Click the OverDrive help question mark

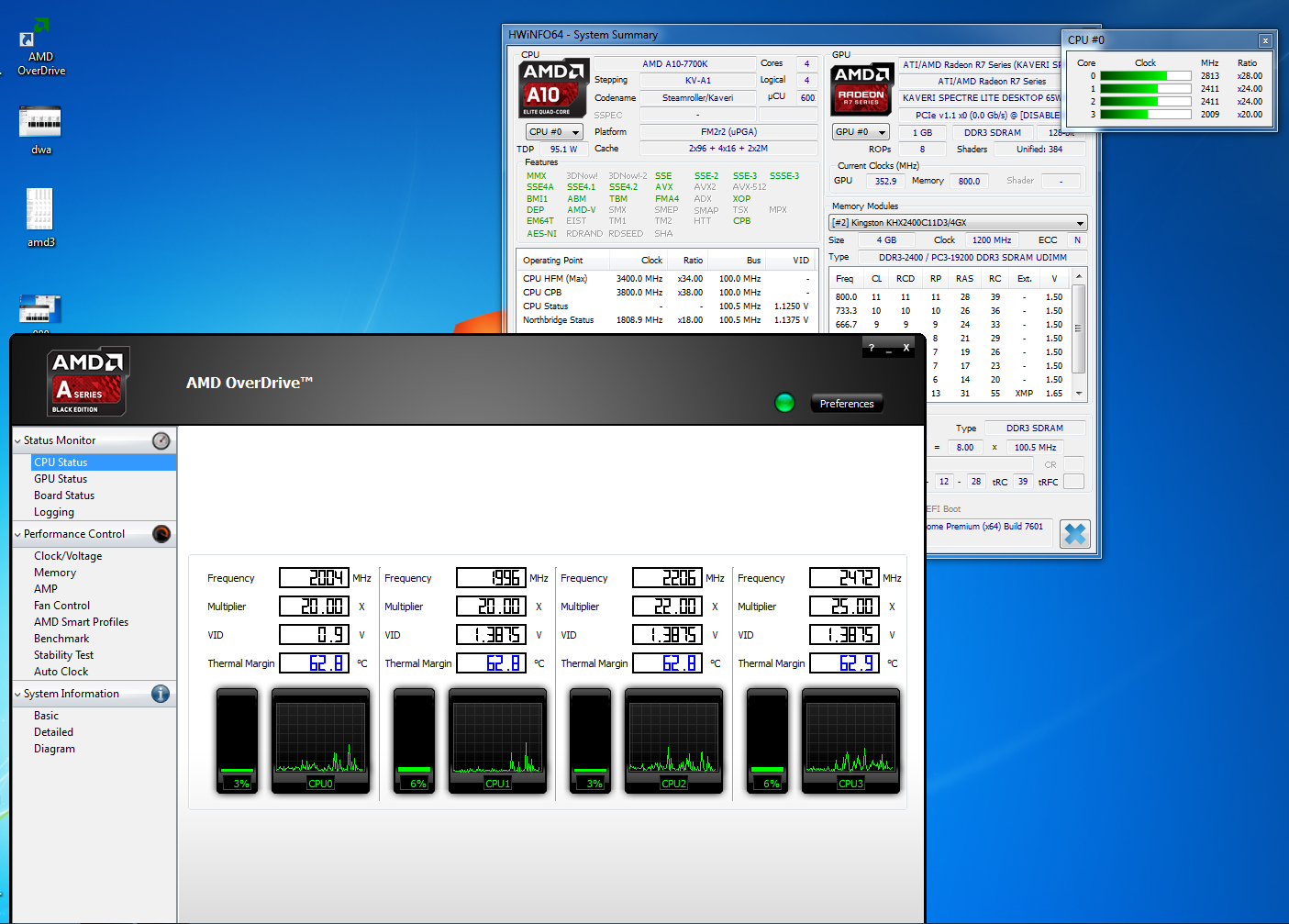pos(872,348)
